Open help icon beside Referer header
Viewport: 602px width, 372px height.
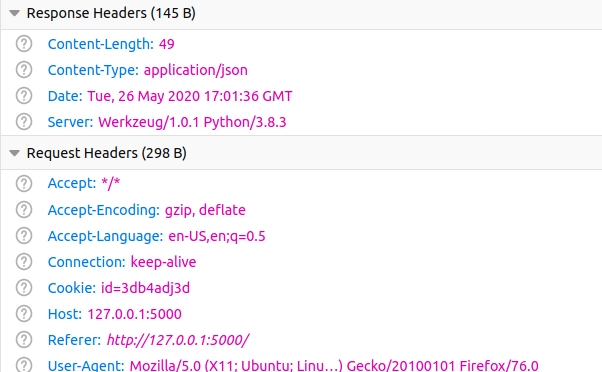coord(24,340)
